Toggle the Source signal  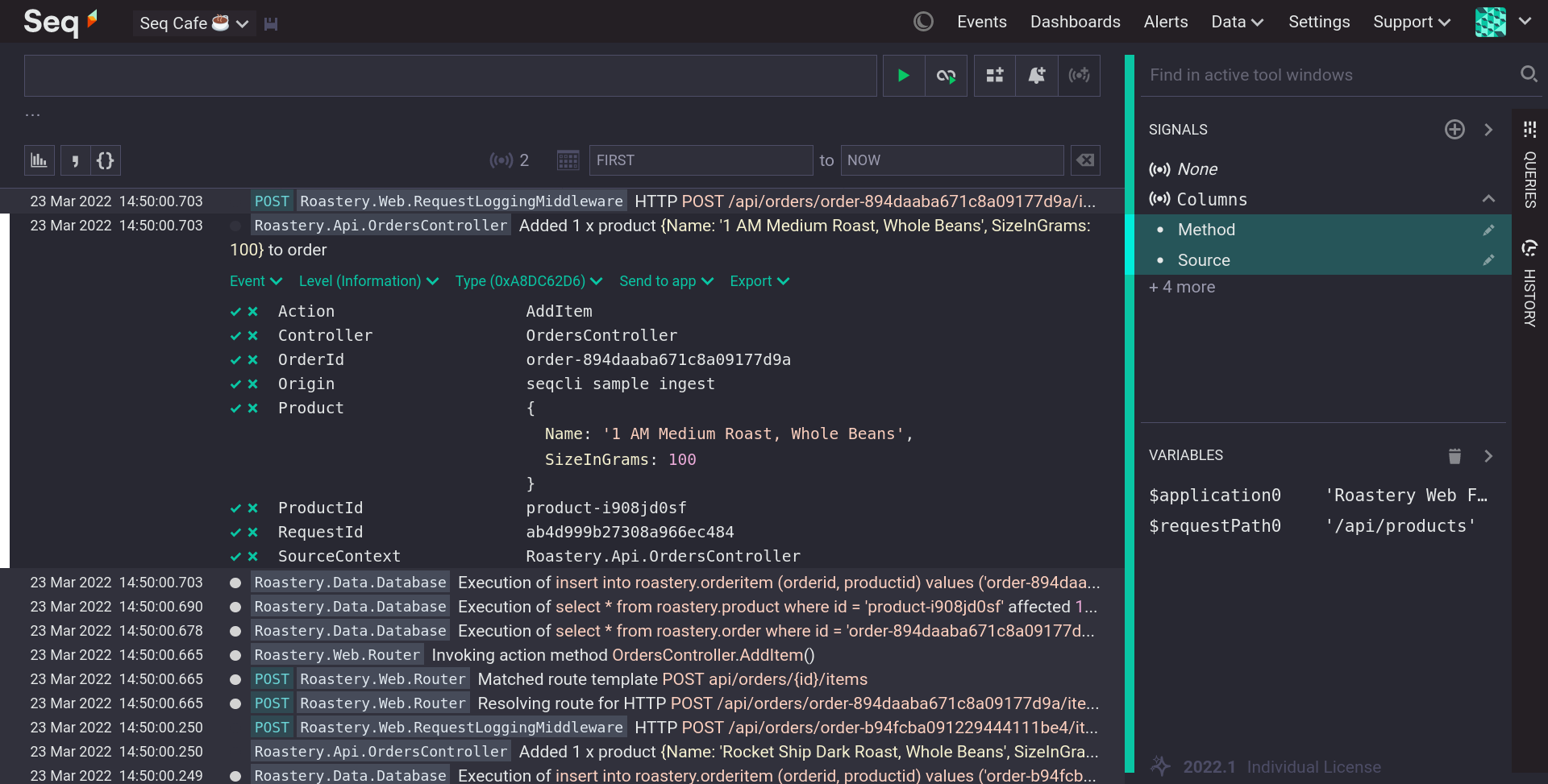(x=1204, y=260)
